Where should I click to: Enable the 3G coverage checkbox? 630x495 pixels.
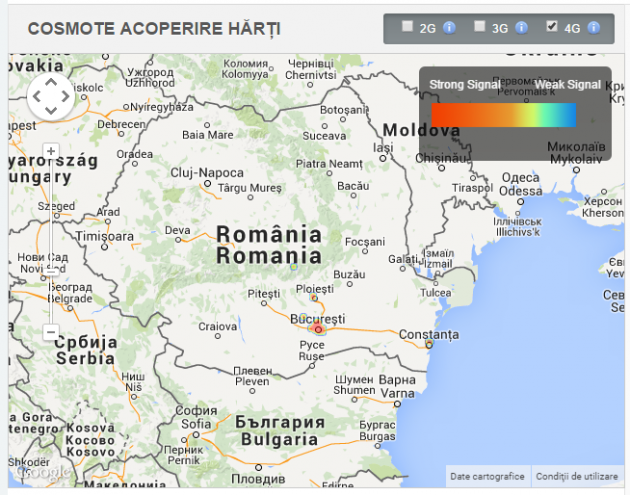tap(479, 27)
